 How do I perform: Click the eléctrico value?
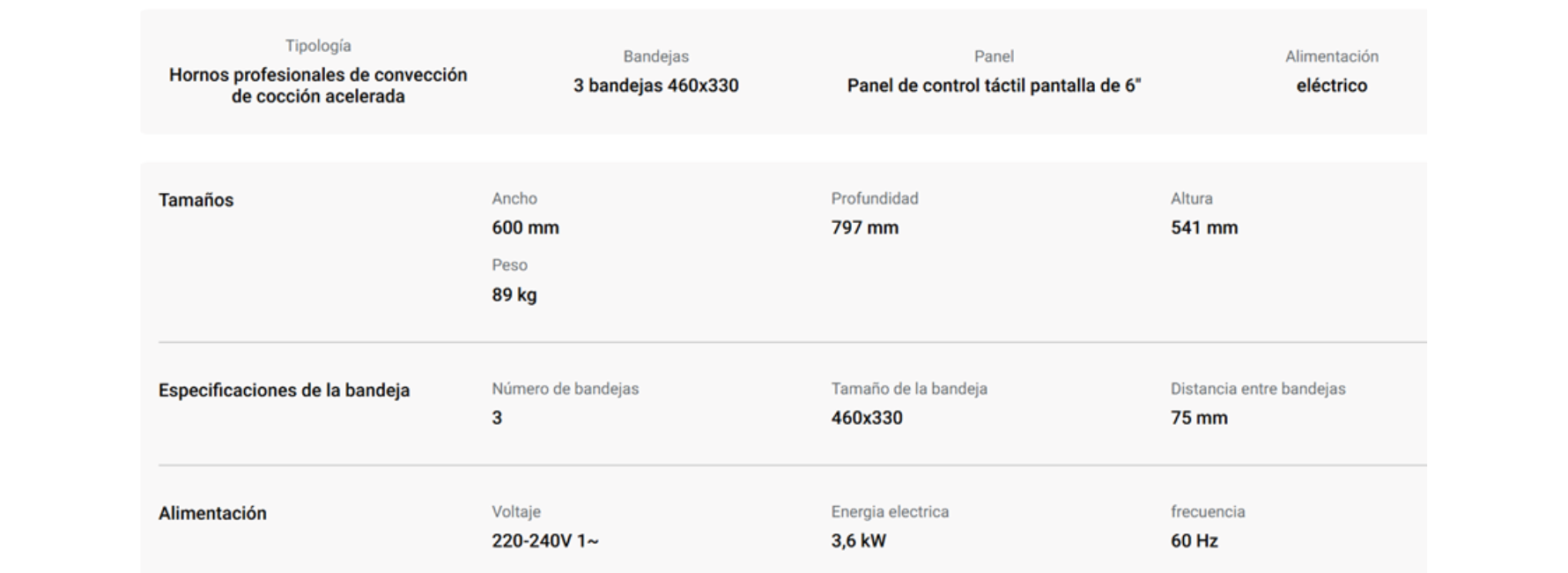(x=1332, y=86)
